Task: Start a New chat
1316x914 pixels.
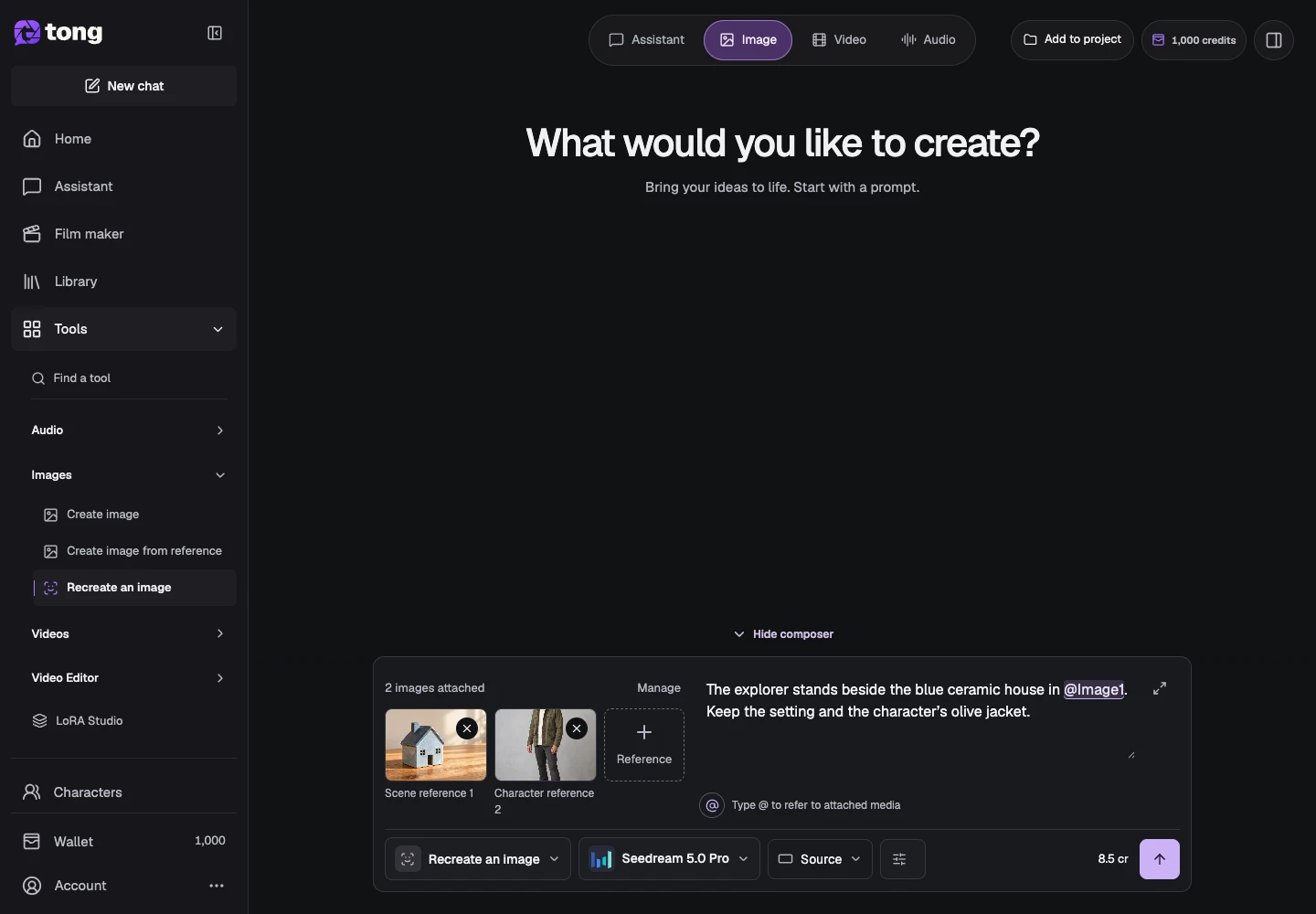Action: coord(123,86)
